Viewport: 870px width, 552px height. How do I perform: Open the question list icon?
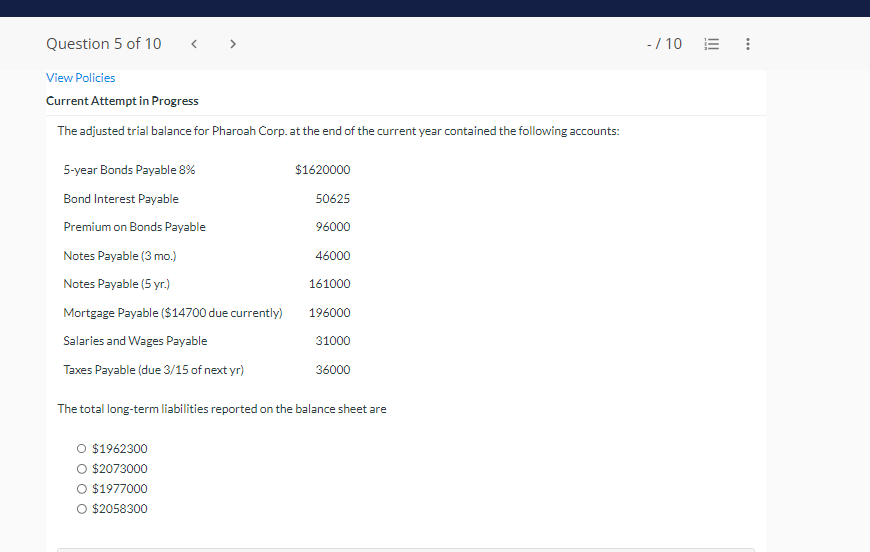(x=711, y=44)
